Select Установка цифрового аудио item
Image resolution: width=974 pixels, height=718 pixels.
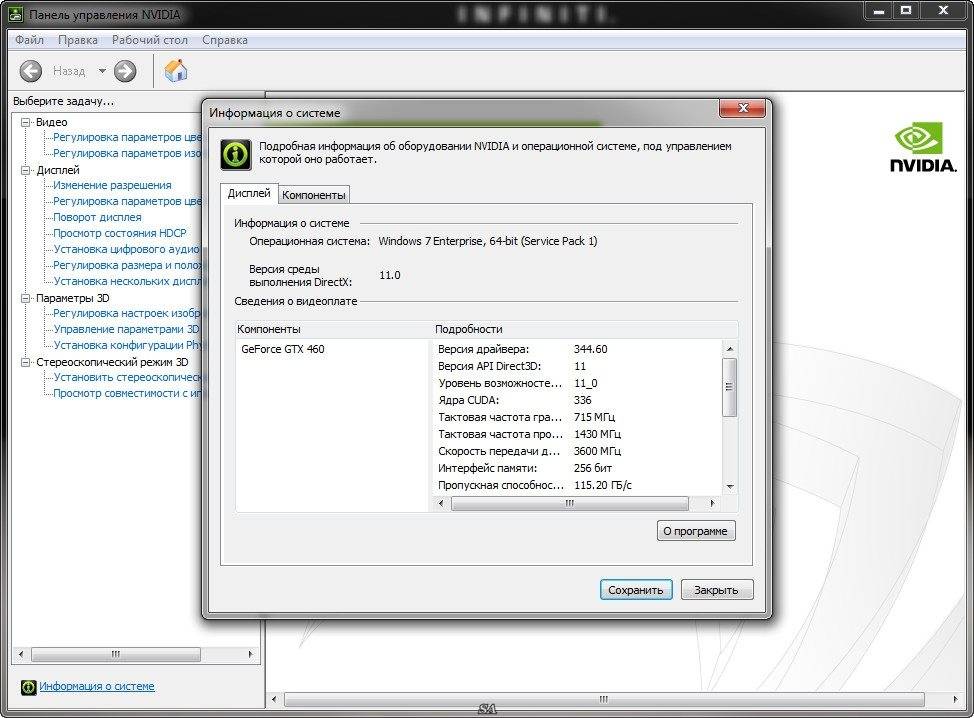tap(127, 249)
